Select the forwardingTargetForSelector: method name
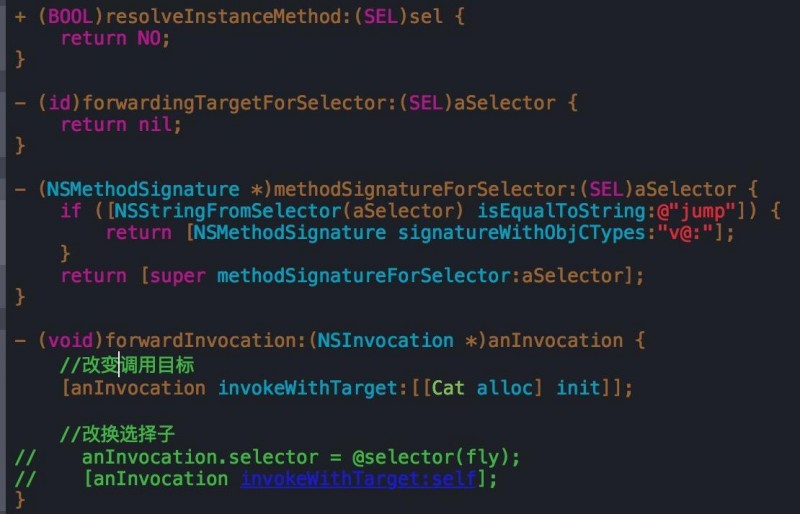Viewport: 800px width, 514px height. coord(240,103)
